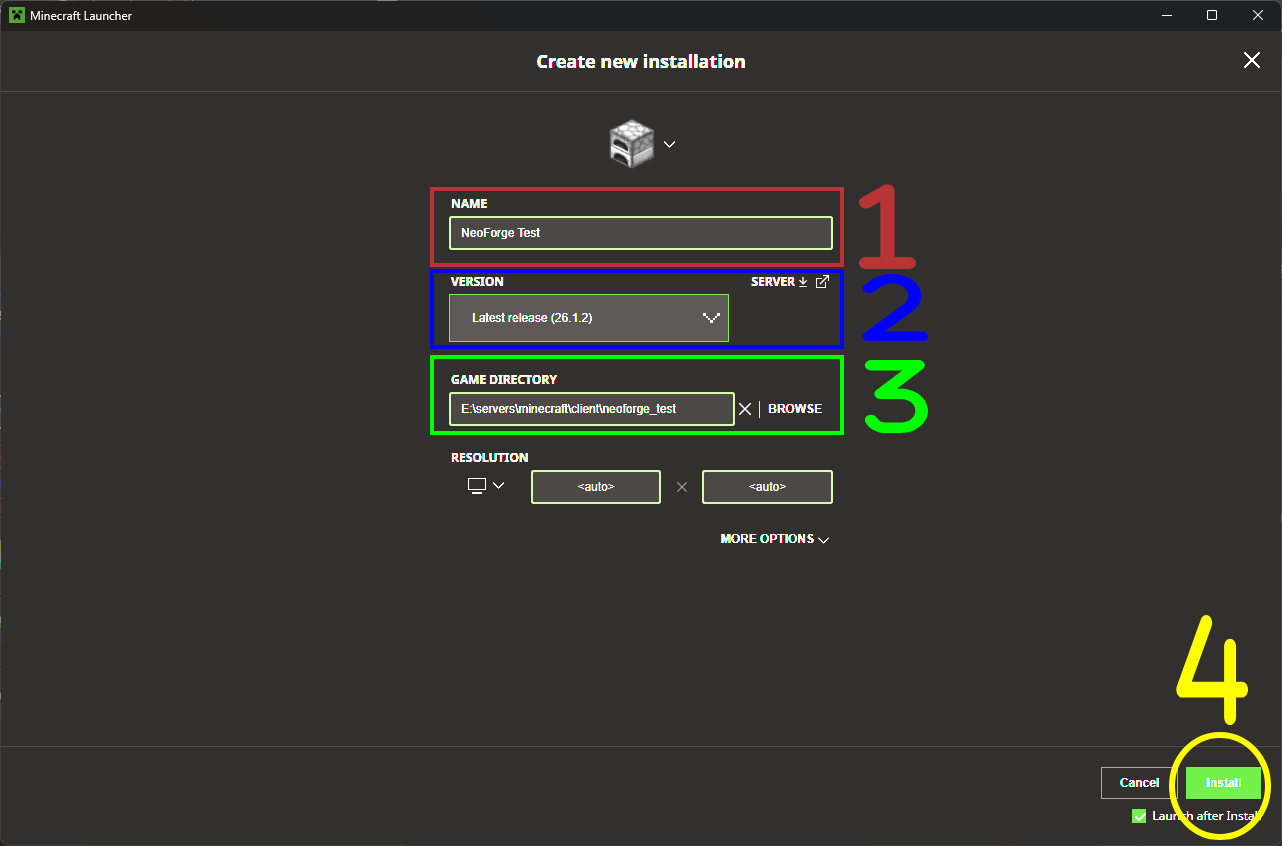Close the Create new installation dialog

point(1252,61)
